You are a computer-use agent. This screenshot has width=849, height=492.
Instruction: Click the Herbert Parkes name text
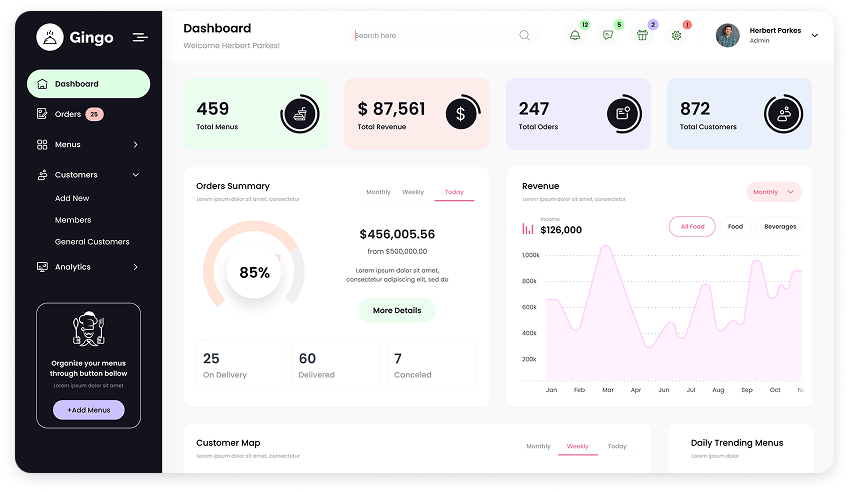pos(775,31)
